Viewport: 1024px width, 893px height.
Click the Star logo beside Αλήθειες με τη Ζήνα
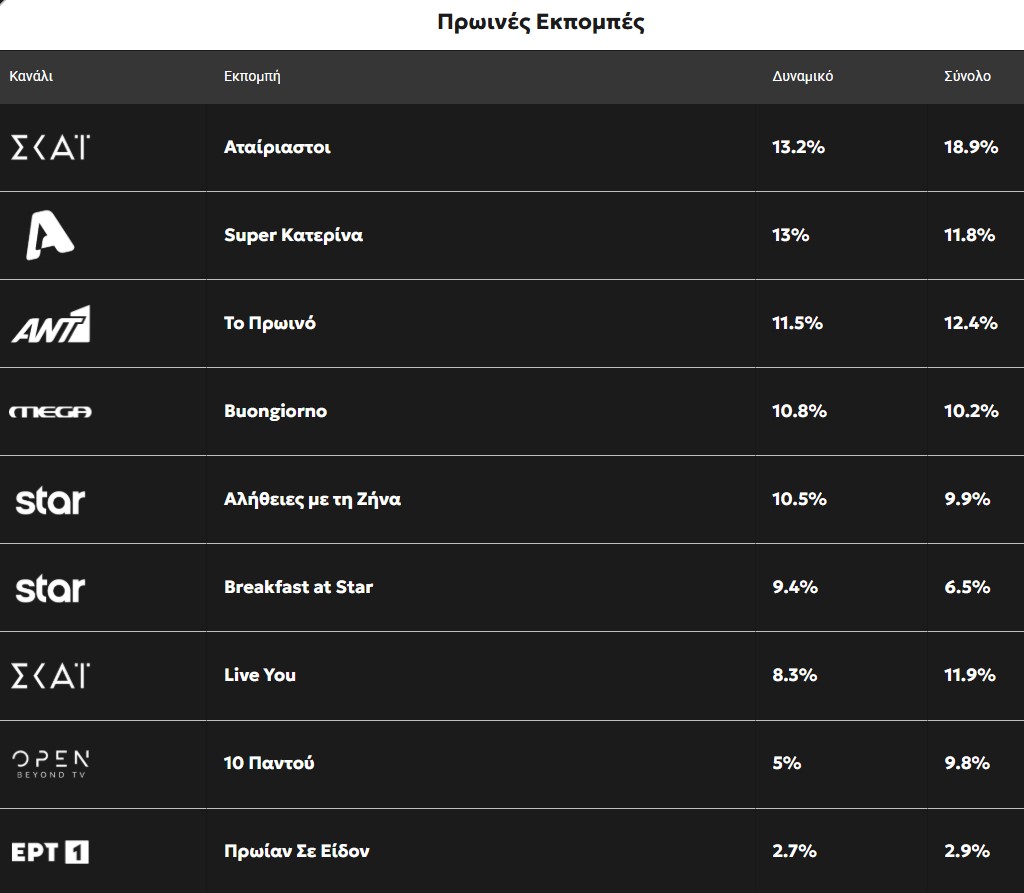[x=50, y=500]
